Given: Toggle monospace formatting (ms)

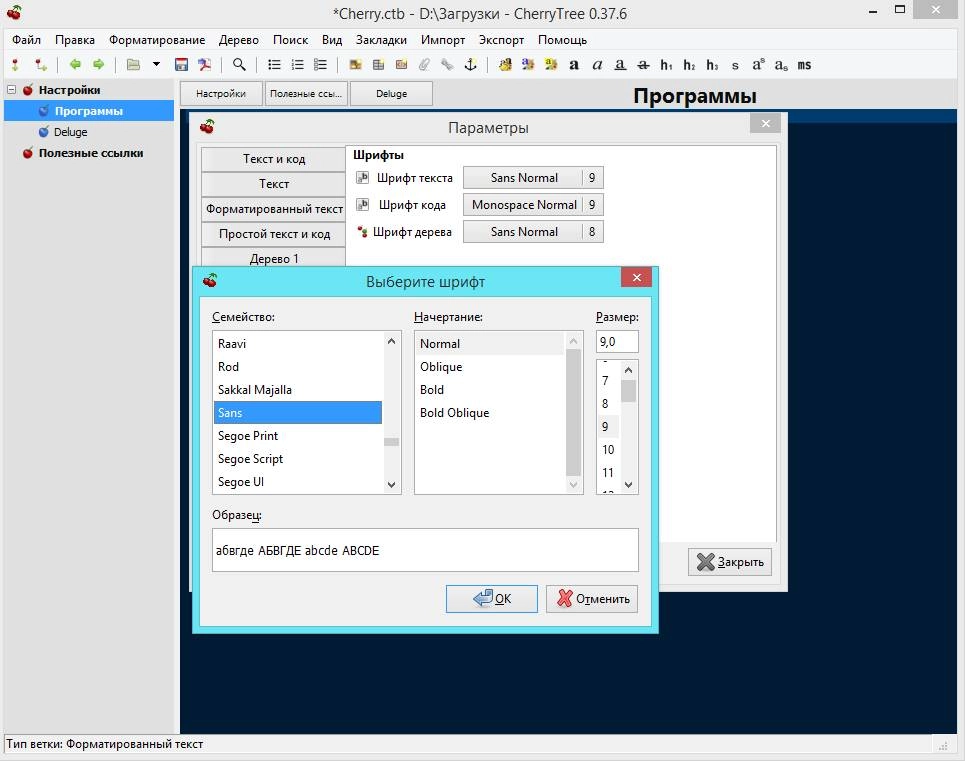Looking at the screenshot, I should pyautogui.click(x=804, y=65).
